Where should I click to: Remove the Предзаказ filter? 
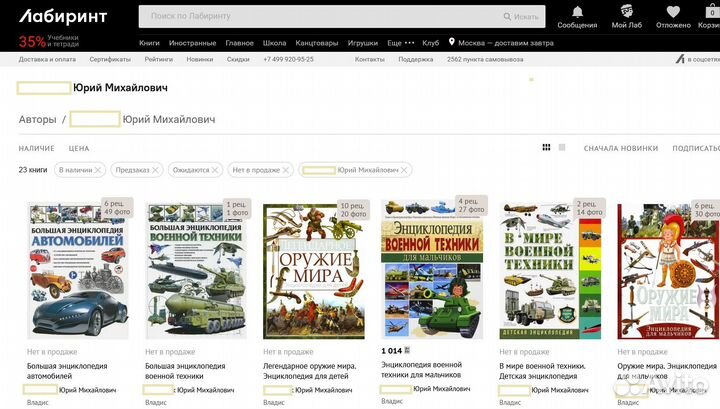tap(155, 170)
